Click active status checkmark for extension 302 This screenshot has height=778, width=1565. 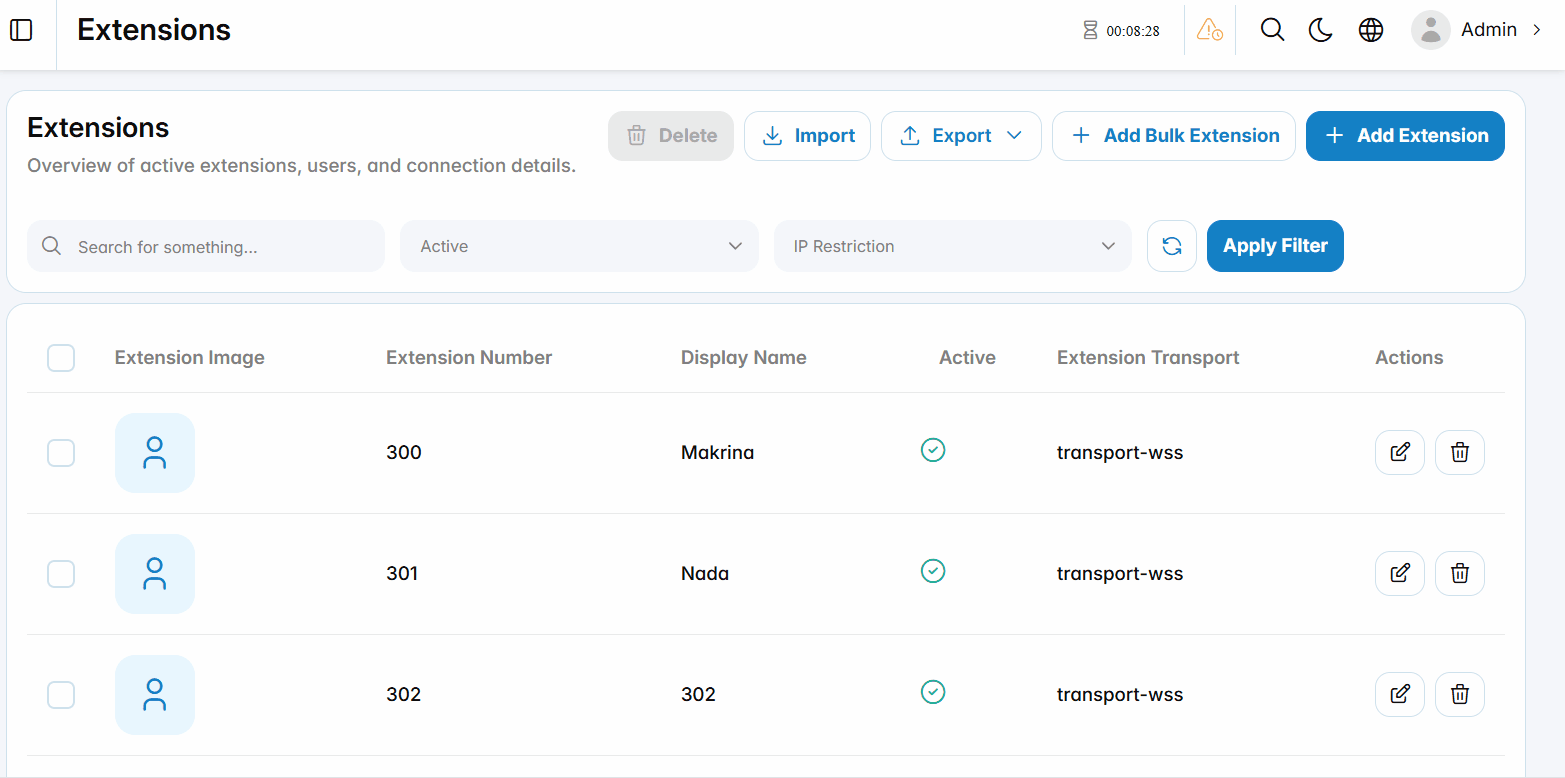[x=933, y=692]
